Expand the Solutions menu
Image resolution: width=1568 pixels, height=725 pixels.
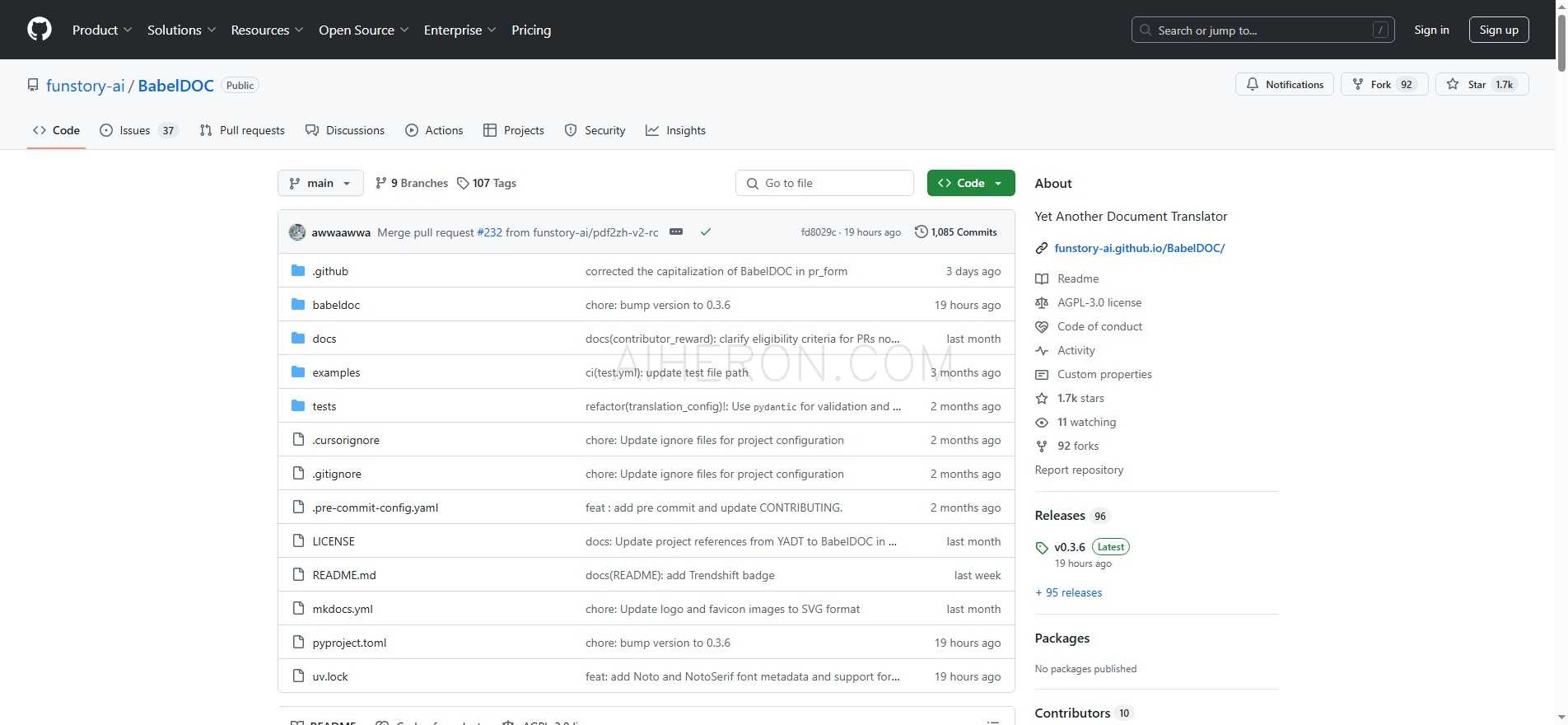[x=182, y=30]
